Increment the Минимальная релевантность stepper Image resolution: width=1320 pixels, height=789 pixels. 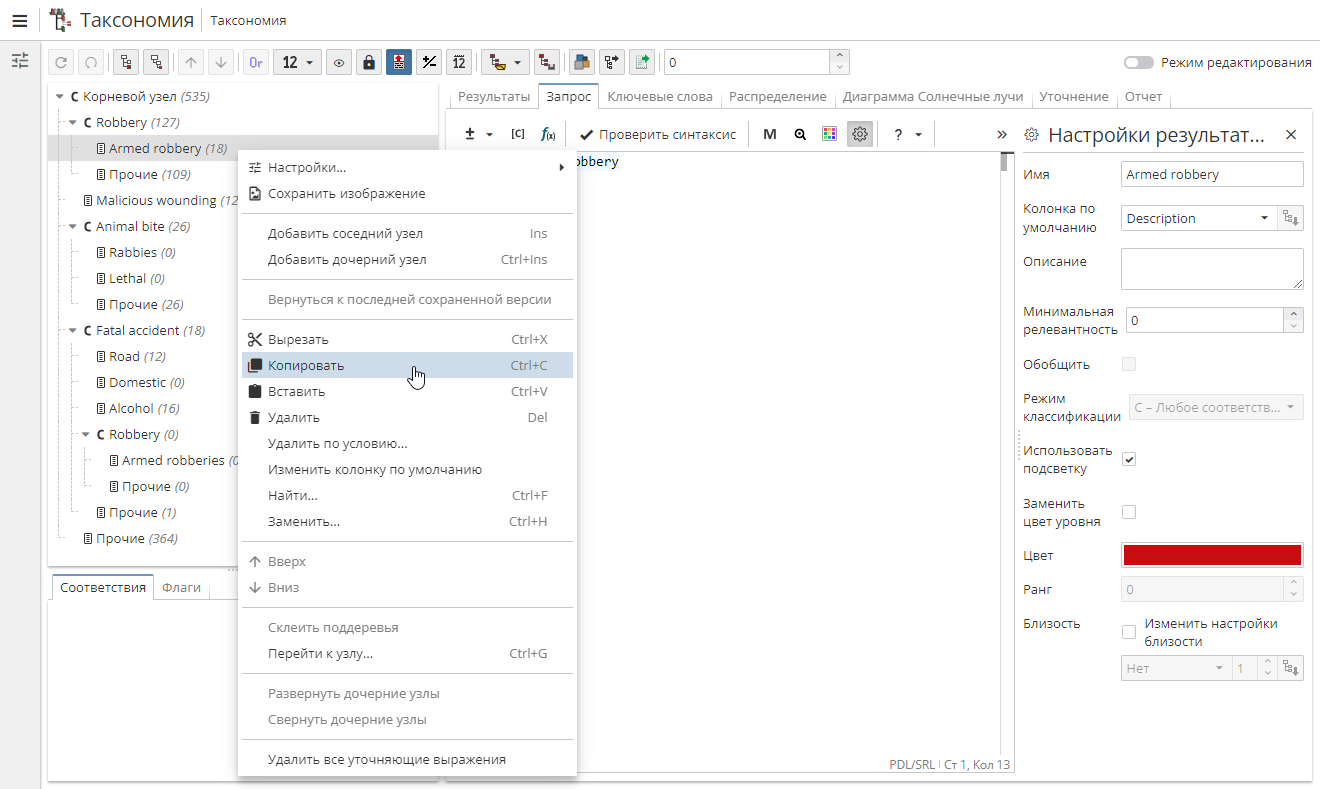(1295, 314)
